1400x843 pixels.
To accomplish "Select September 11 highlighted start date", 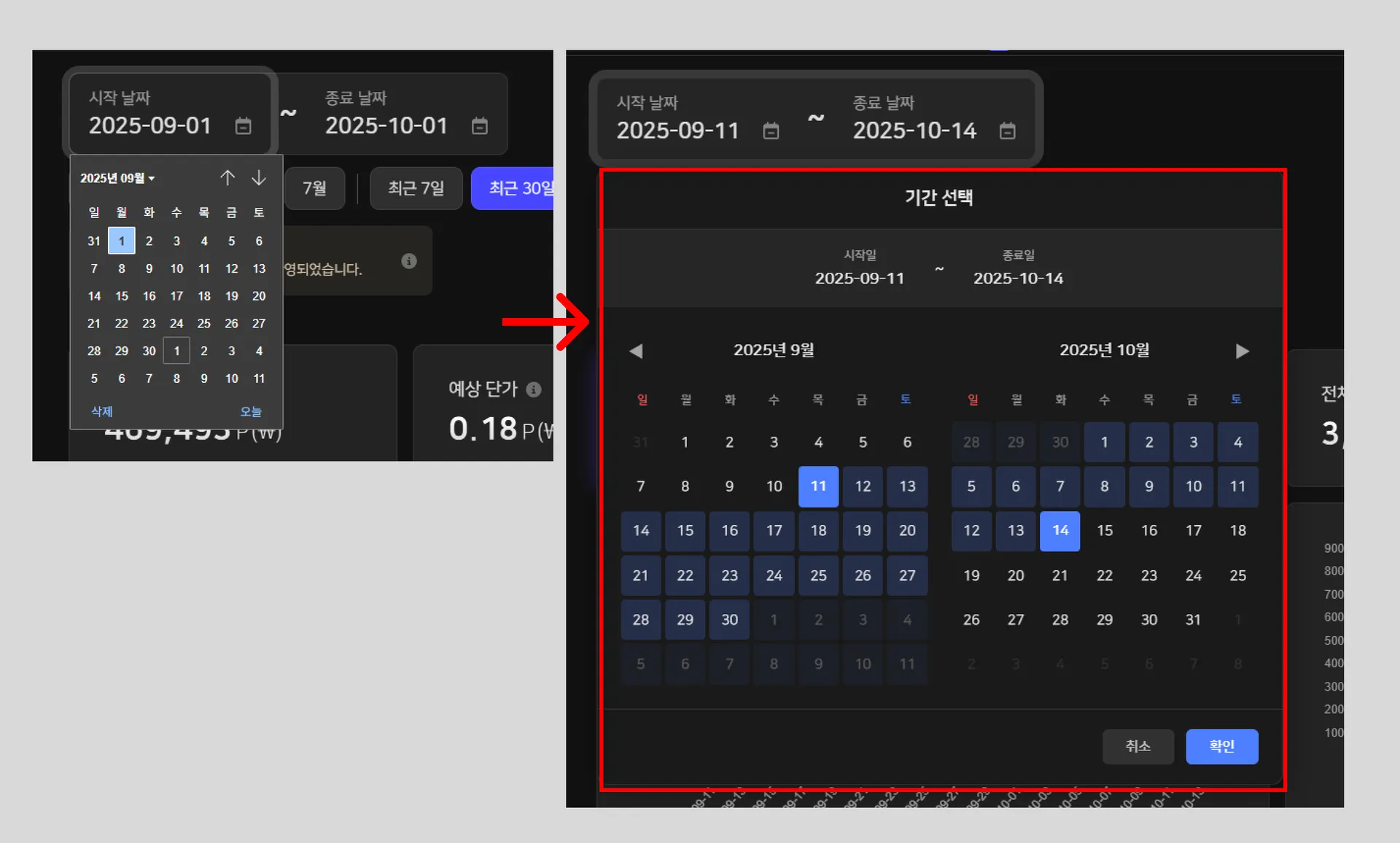I will pyautogui.click(x=818, y=486).
